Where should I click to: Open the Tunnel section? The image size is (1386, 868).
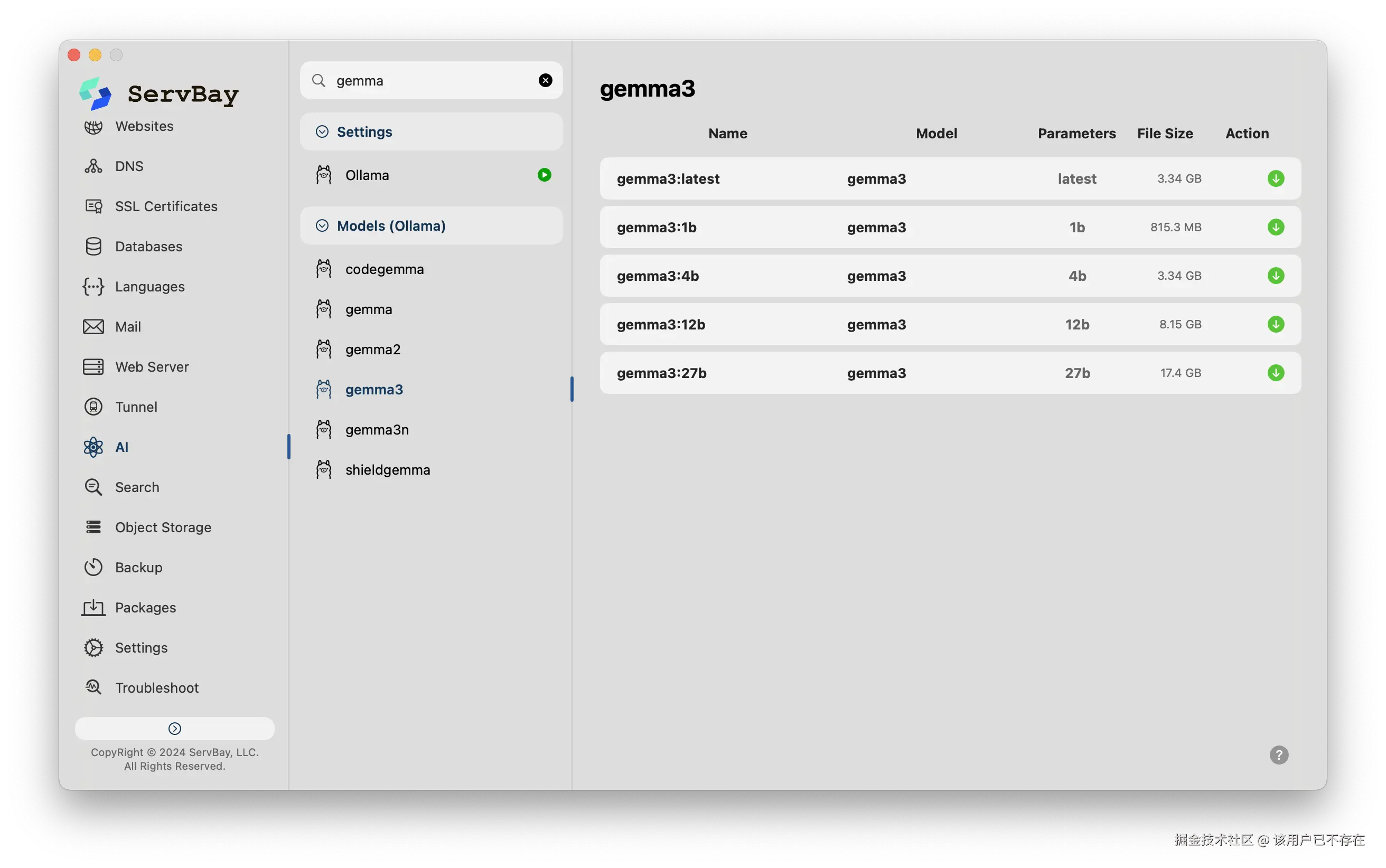coord(136,407)
